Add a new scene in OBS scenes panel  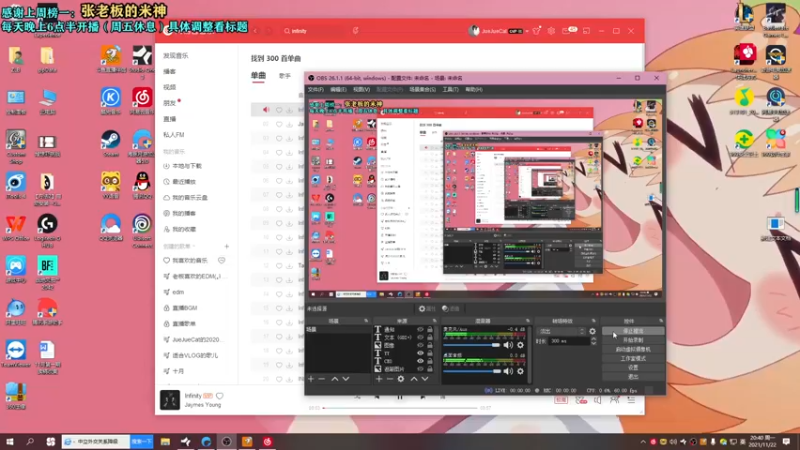tap(311, 379)
